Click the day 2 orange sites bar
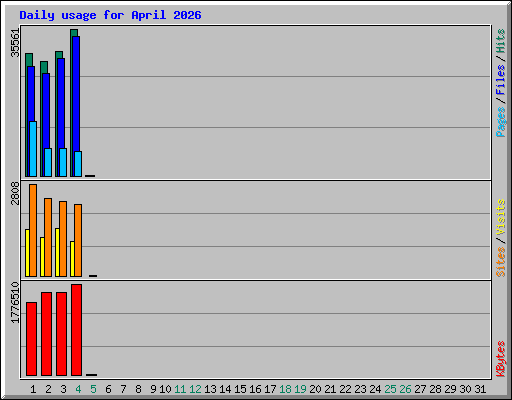The image size is (512, 400). click(x=48, y=237)
